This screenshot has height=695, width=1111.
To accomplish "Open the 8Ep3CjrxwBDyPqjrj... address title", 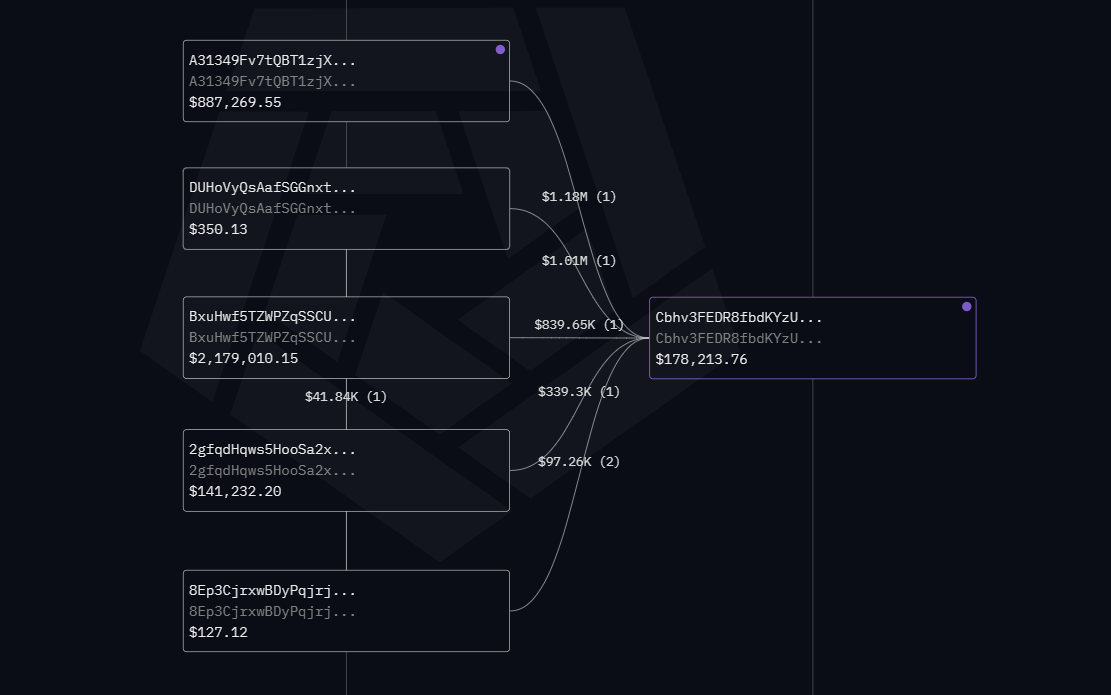I will point(272,590).
